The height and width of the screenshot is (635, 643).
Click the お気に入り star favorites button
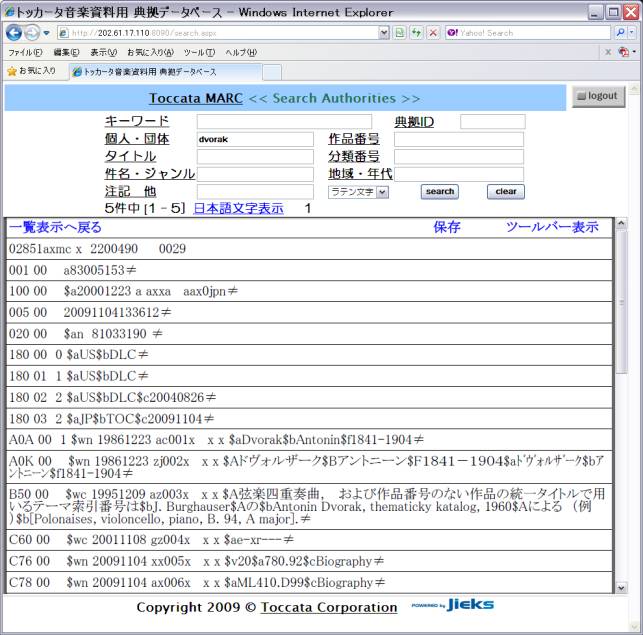click(32, 71)
